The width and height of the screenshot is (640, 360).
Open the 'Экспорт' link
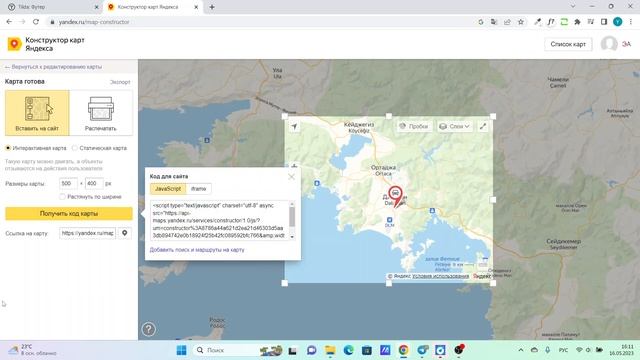(x=120, y=82)
